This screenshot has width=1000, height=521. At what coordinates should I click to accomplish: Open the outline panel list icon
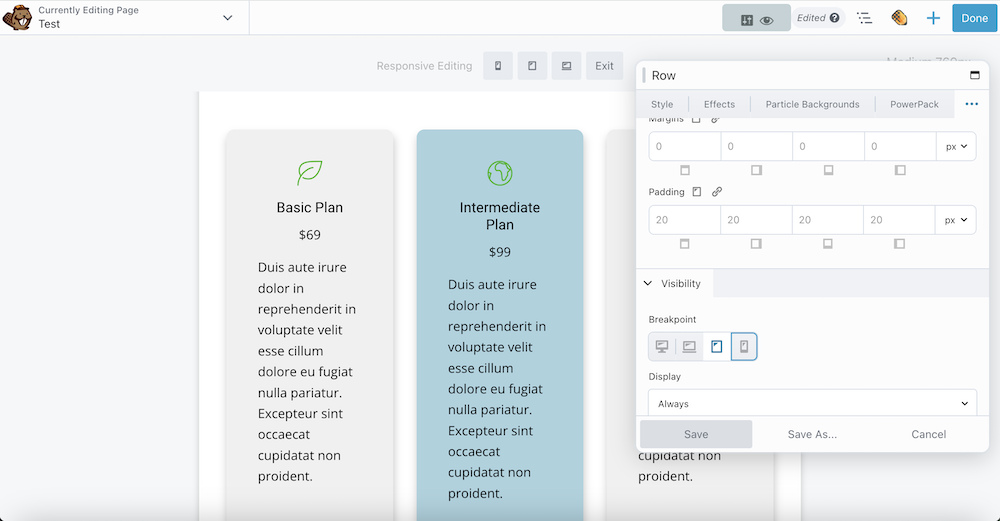(865, 18)
